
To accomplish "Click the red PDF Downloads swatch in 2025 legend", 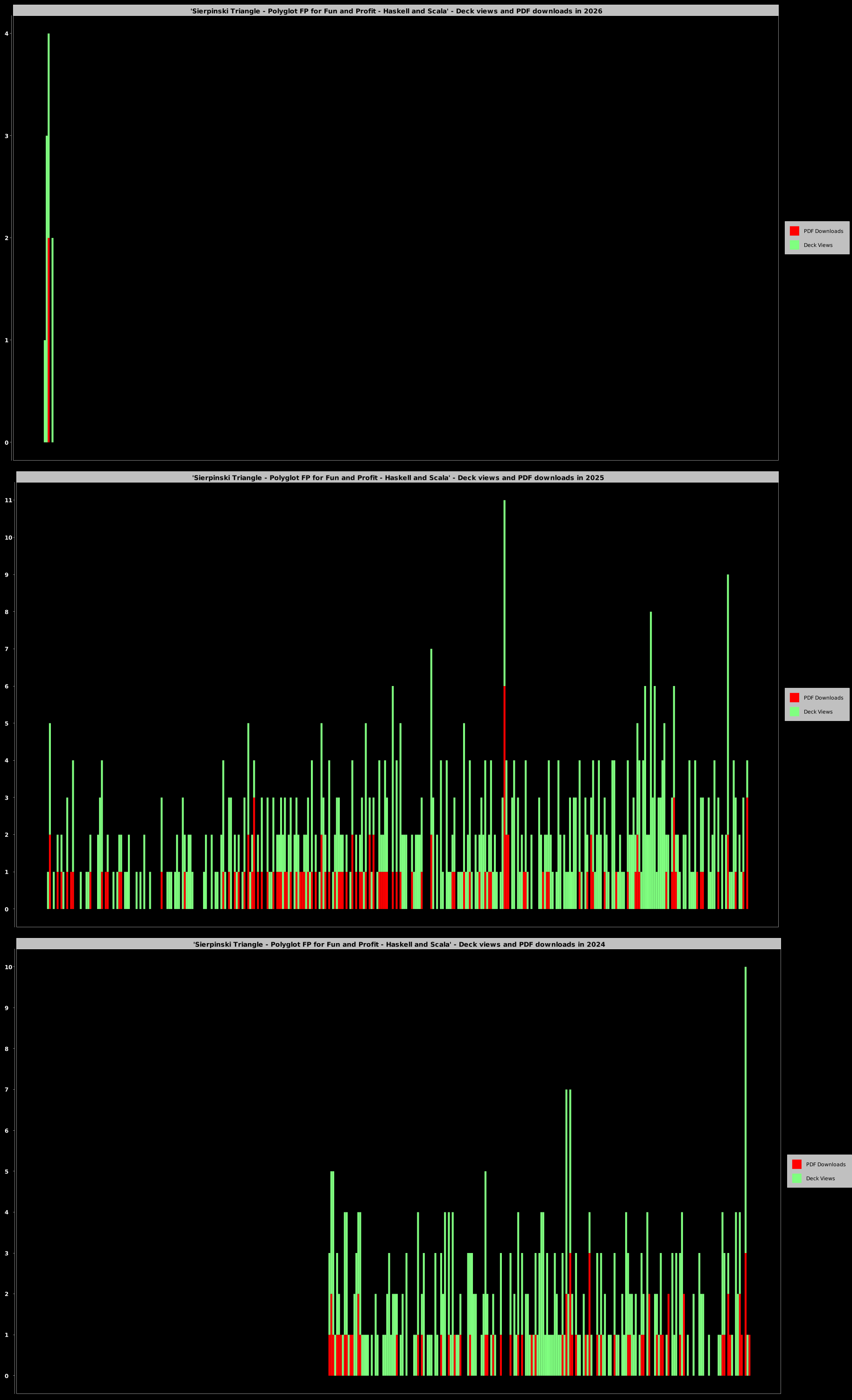I will click(794, 697).
